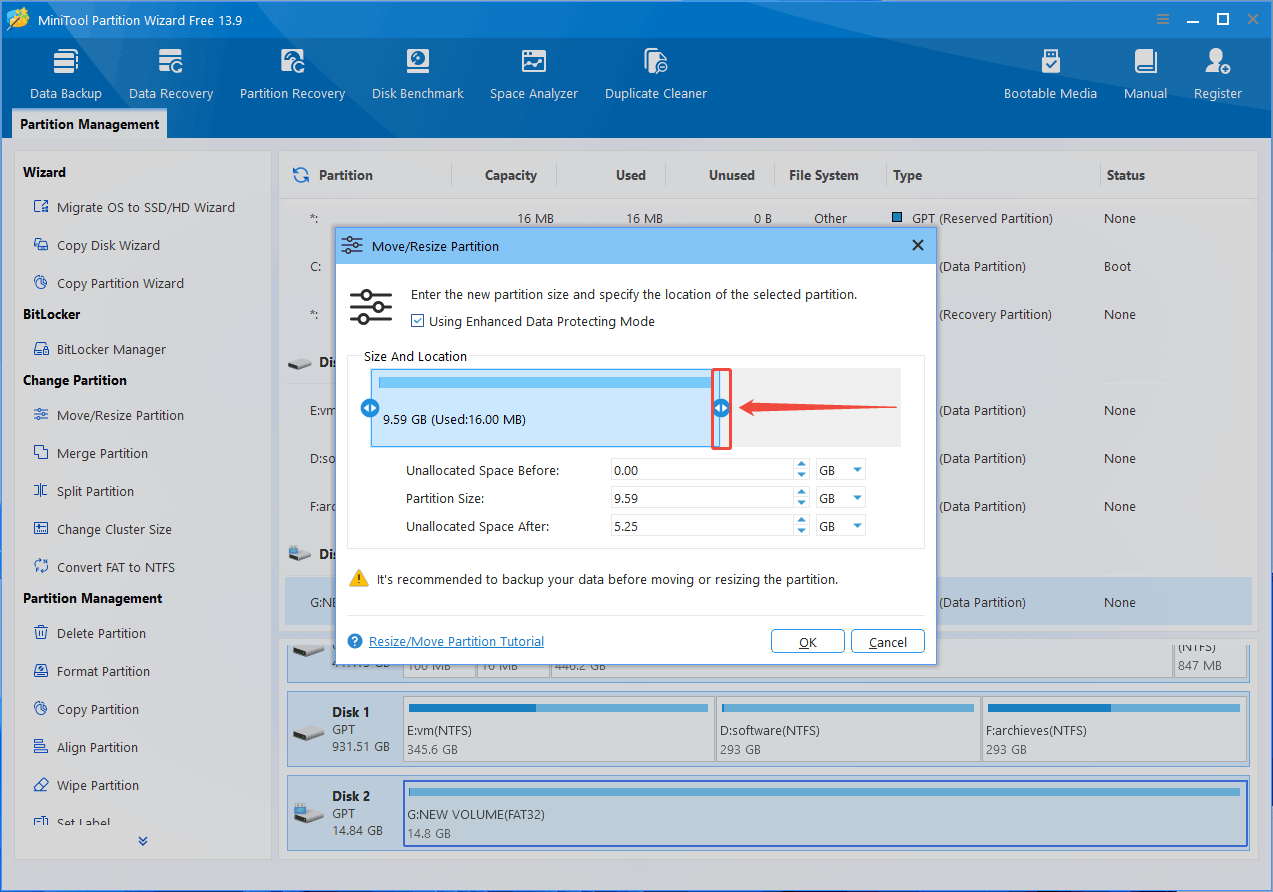Cancel the Move/Resize Partition dialog
Screen dimensions: 1273x892
pyautogui.click(x=888, y=642)
